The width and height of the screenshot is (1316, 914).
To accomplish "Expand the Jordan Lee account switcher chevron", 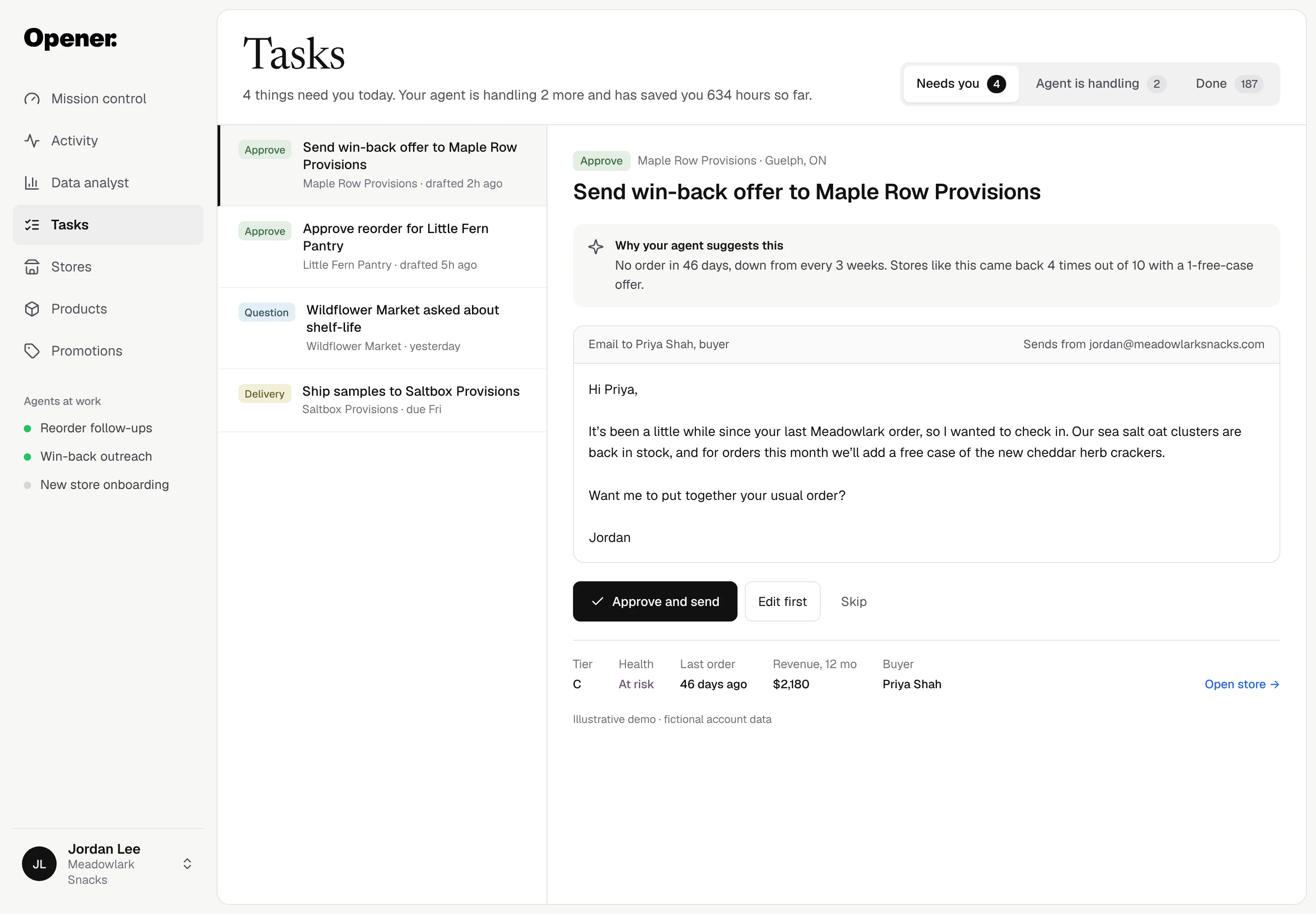I will 187,864.
